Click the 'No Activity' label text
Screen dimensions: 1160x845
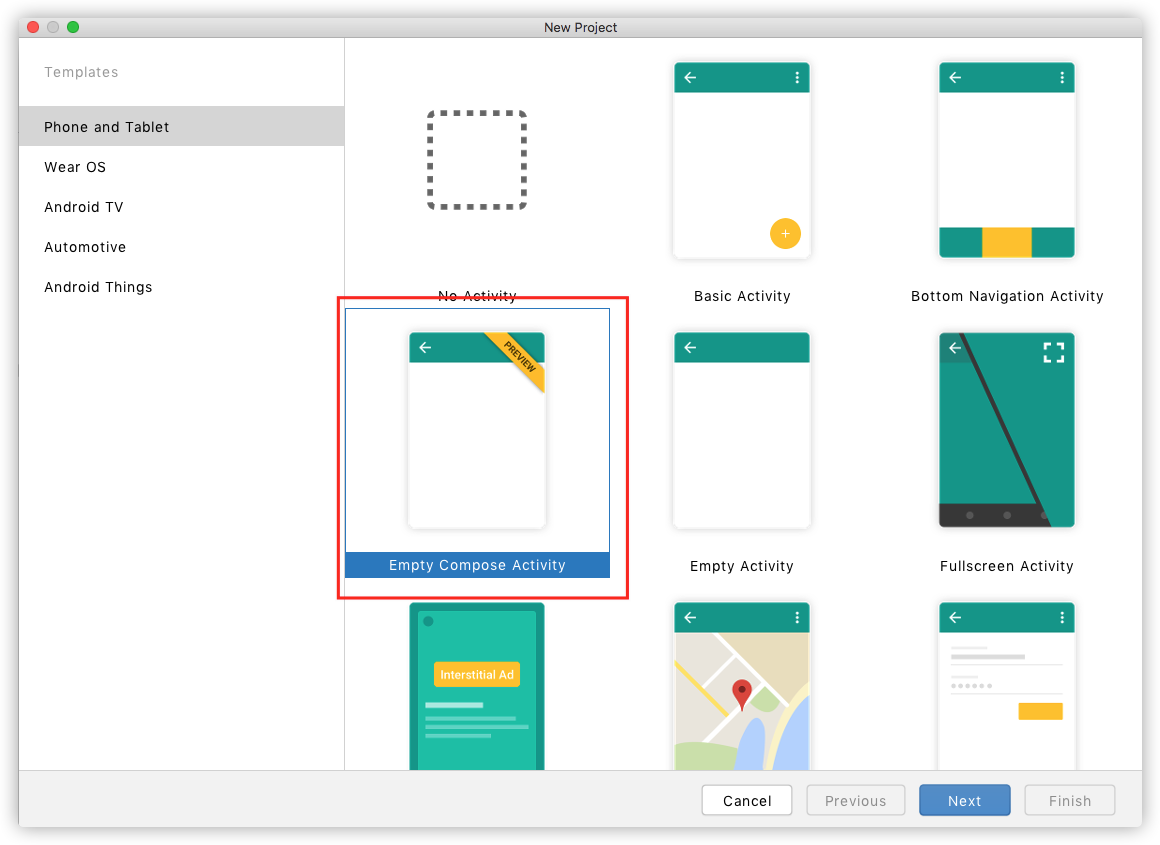pos(477,296)
